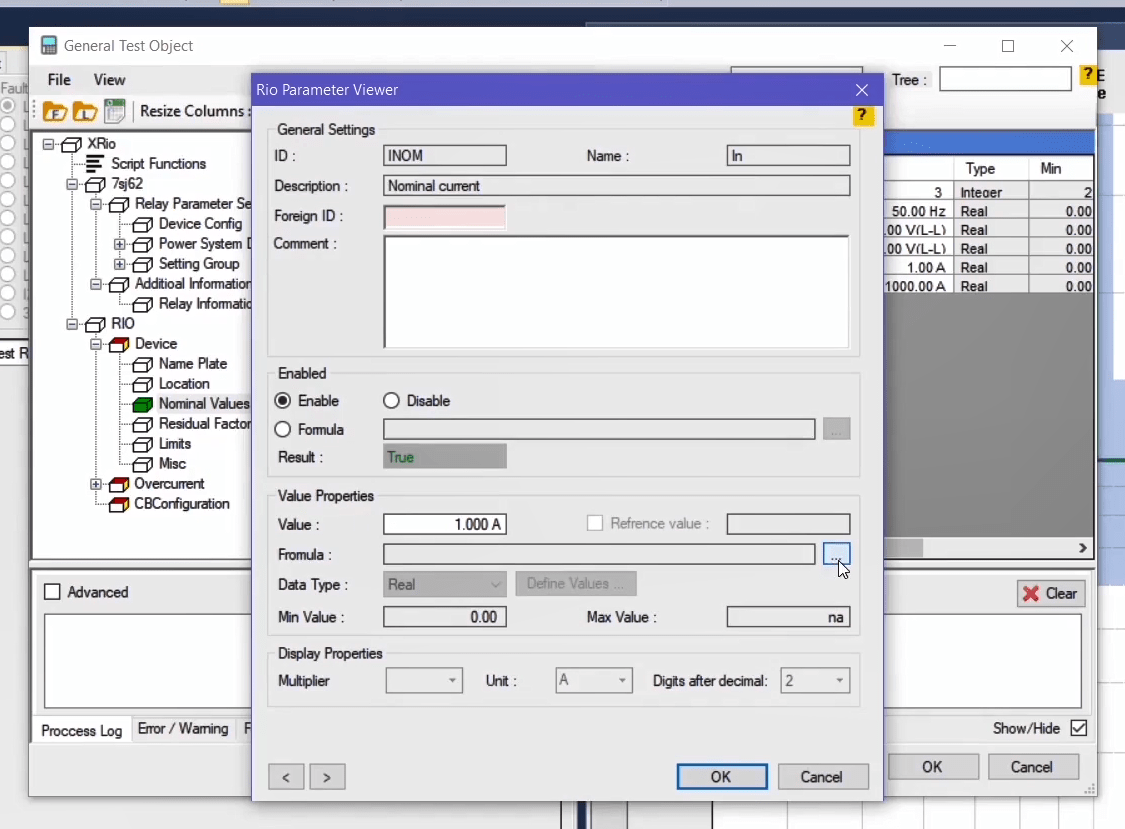
Task: Click Cancel in General Test Object window
Action: click(x=1032, y=767)
